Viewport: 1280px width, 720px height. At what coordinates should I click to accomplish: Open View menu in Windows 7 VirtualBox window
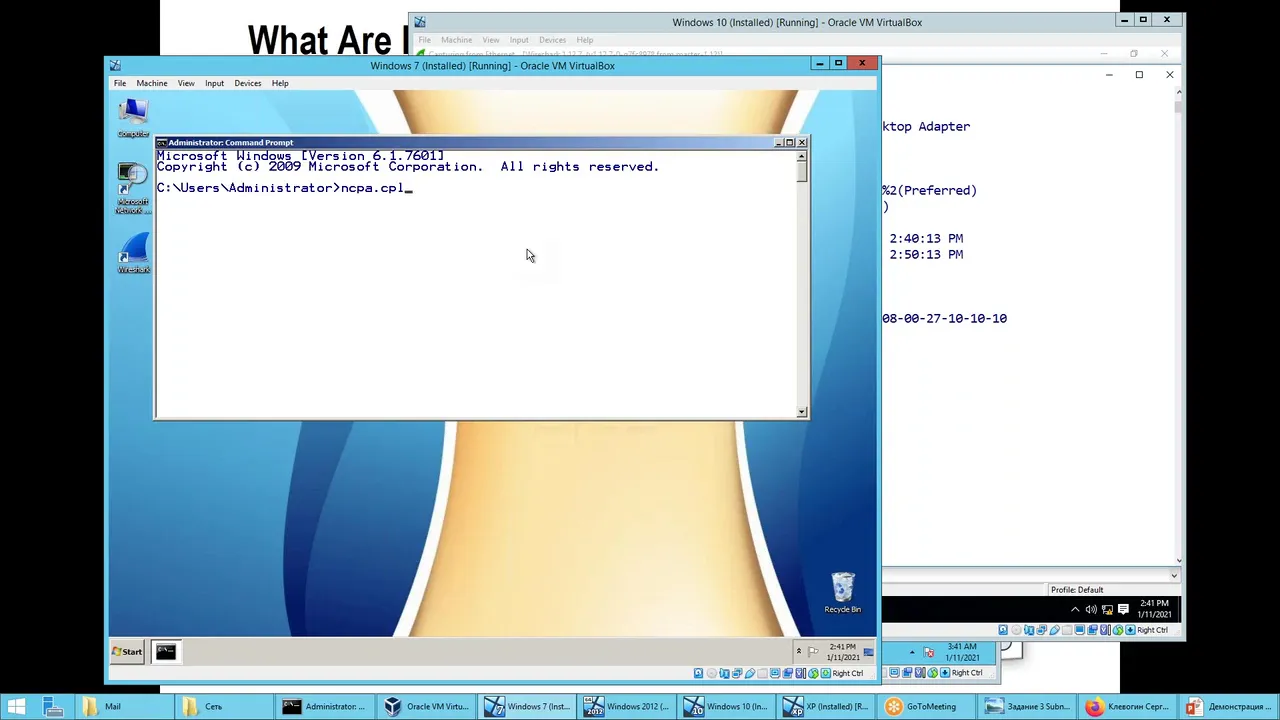186,83
